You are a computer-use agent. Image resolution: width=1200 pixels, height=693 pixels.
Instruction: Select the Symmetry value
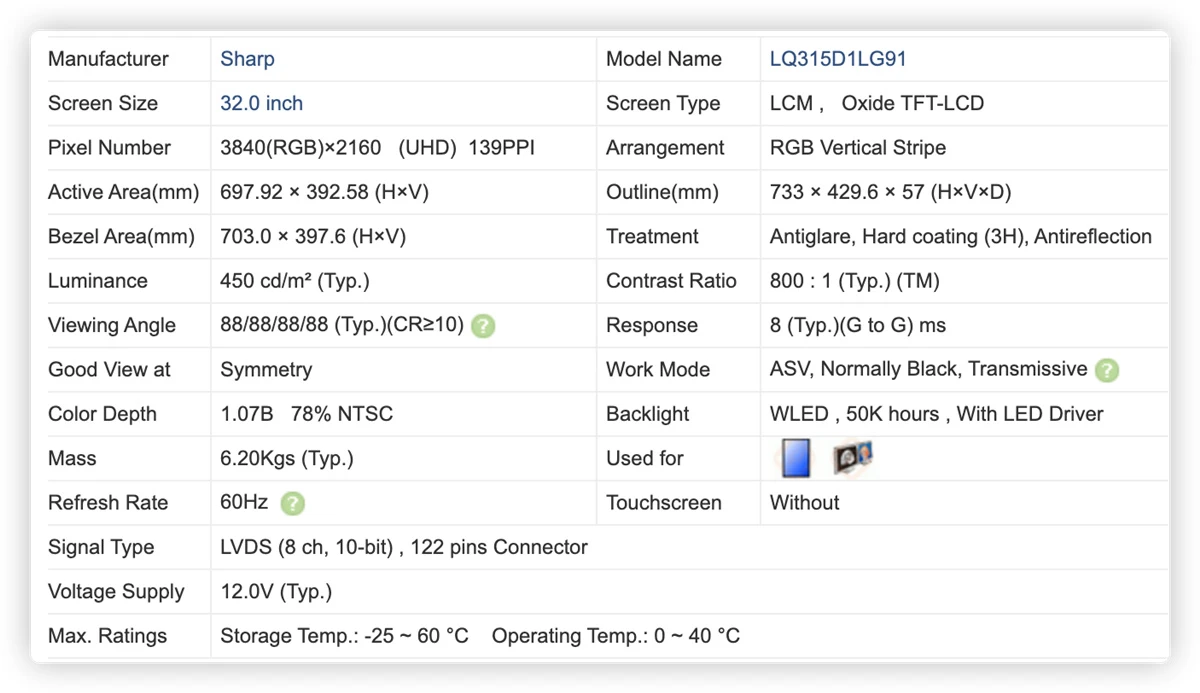coord(266,369)
